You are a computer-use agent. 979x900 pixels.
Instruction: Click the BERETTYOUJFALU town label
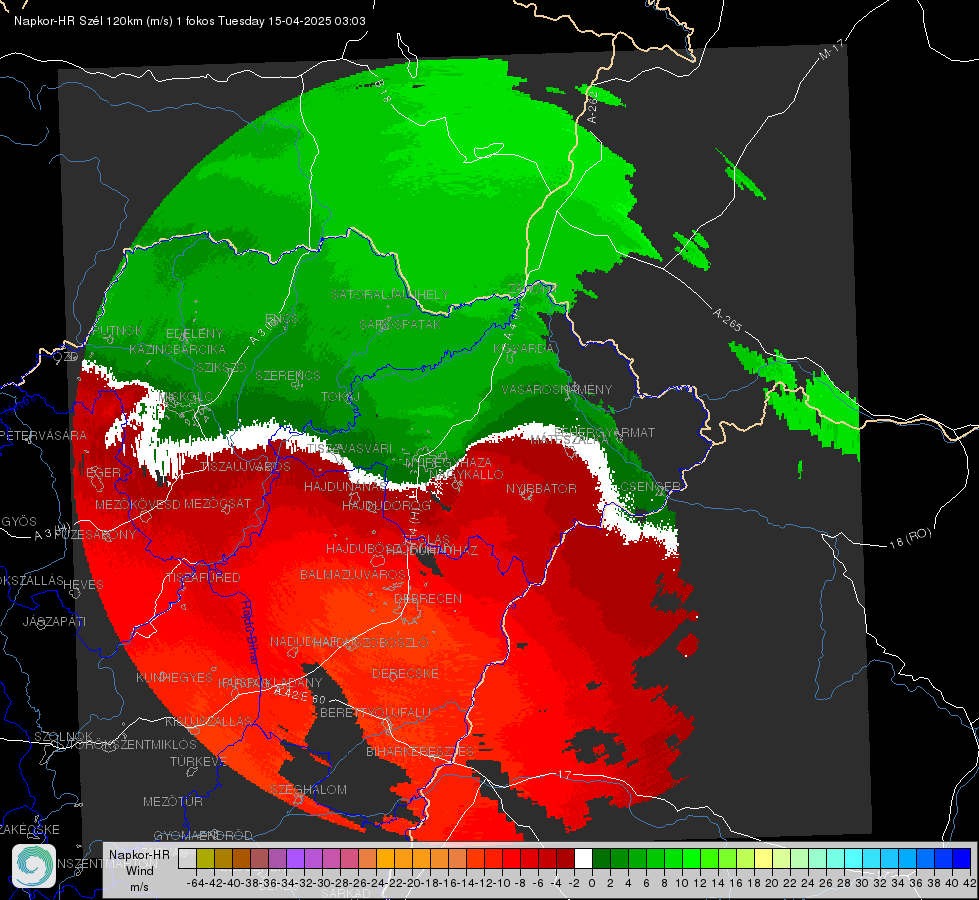[x=375, y=713]
